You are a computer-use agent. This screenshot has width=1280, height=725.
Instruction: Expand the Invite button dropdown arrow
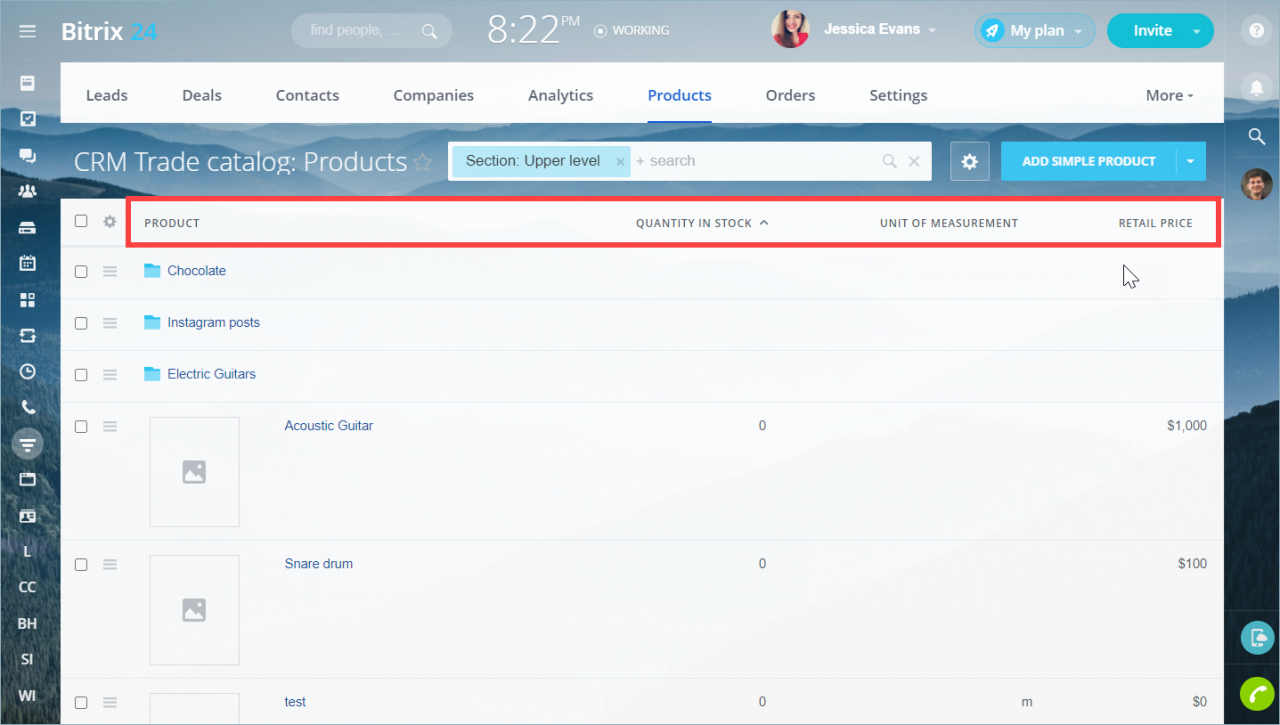click(1197, 31)
